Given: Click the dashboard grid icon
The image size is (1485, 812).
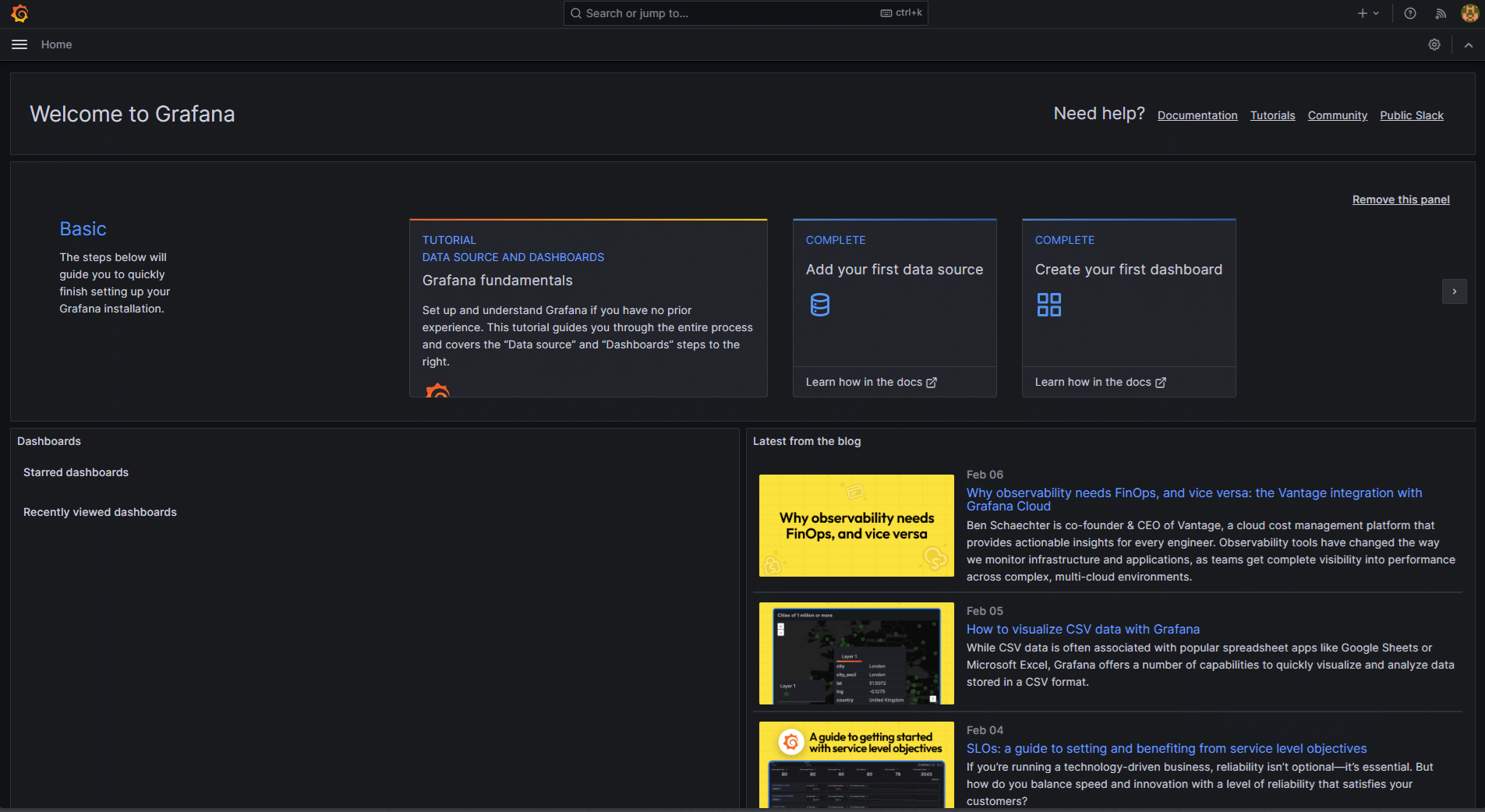Looking at the screenshot, I should tap(1049, 305).
